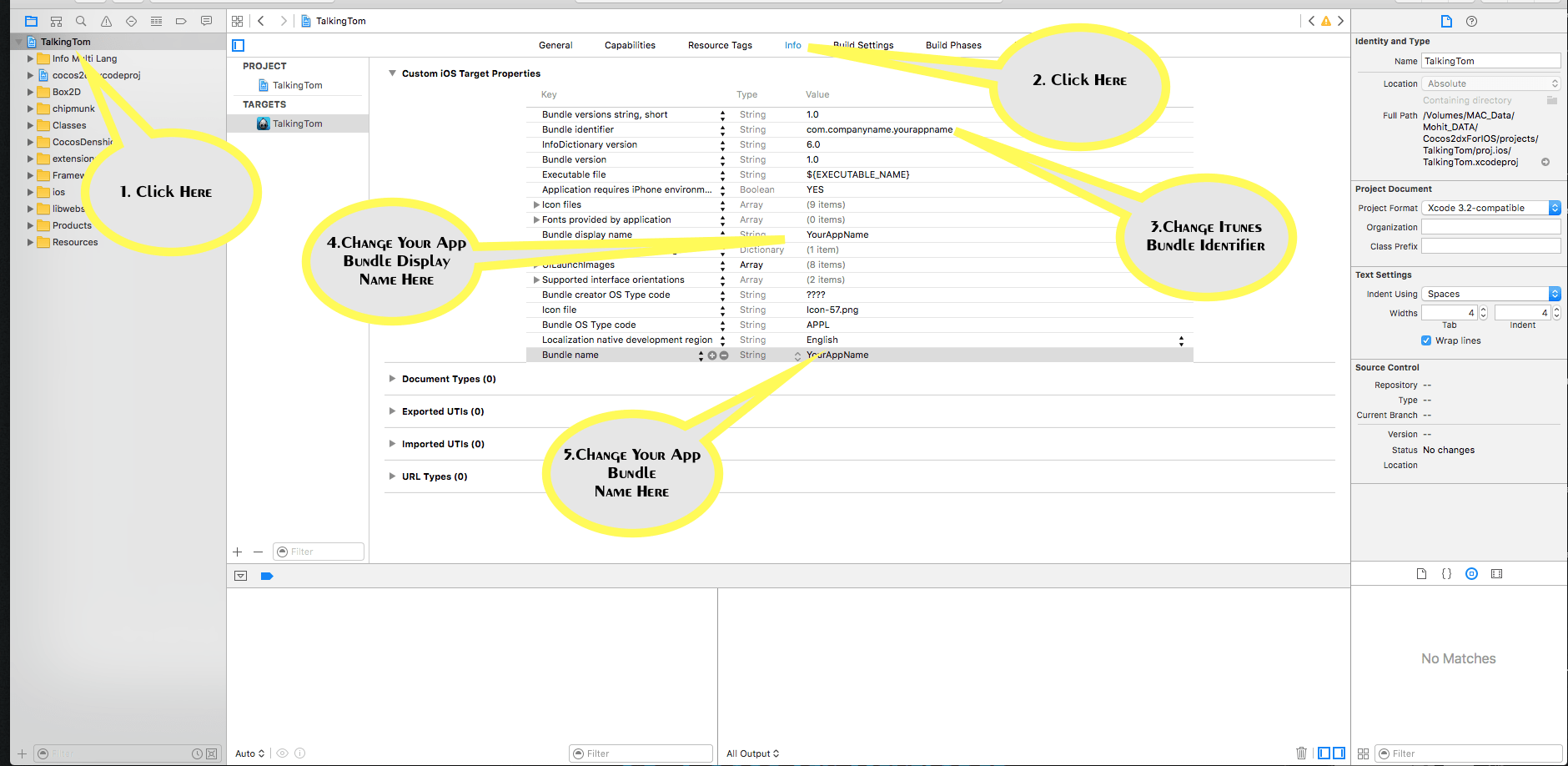This screenshot has height=766, width=1568.
Task: Toggle source-control status filter icon
Action: coord(211,753)
